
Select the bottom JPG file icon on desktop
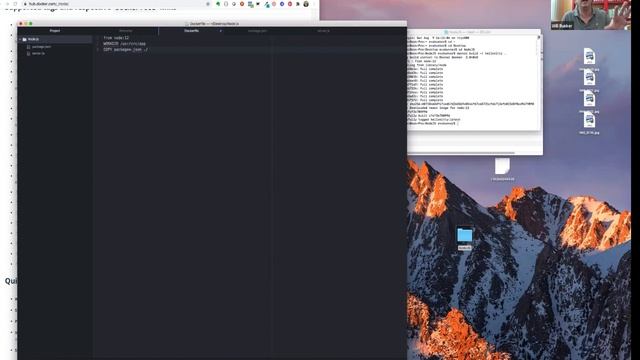(589, 120)
